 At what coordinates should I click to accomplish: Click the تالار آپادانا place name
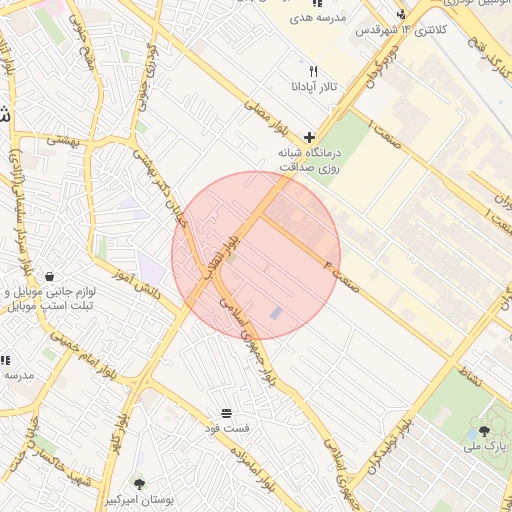[x=314, y=87]
